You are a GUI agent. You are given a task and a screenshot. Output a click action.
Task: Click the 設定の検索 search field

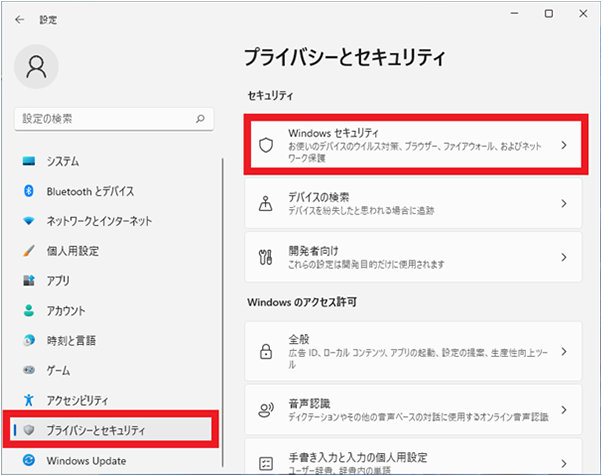click(114, 119)
